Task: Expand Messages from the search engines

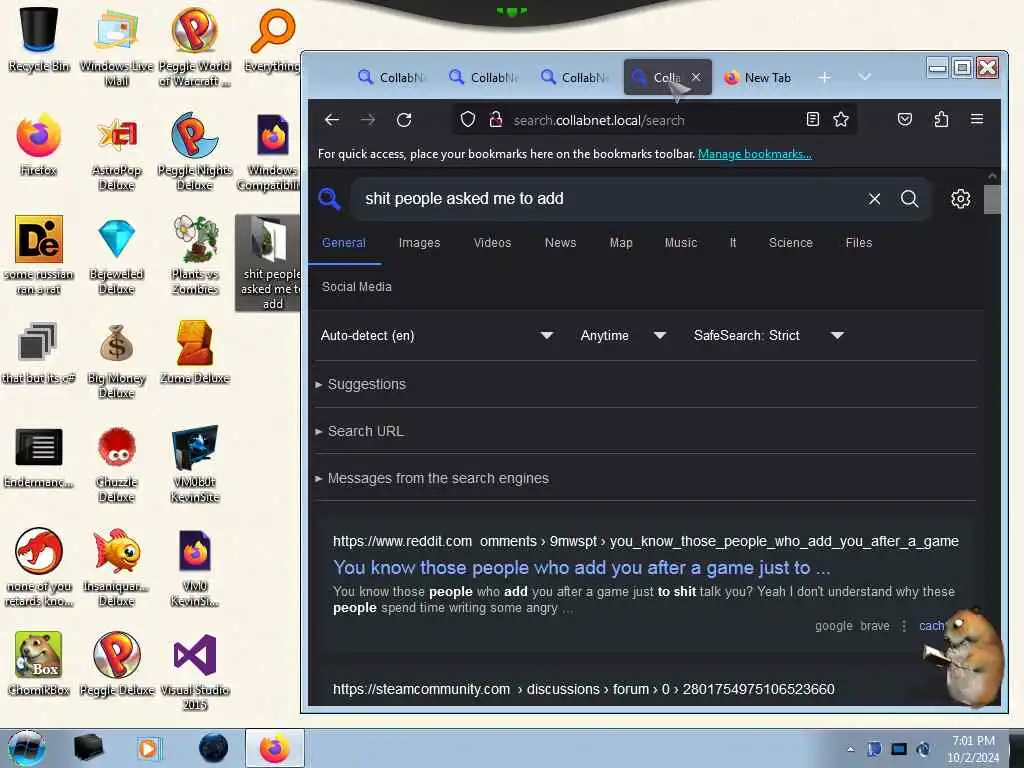Action: pyautogui.click(x=432, y=478)
